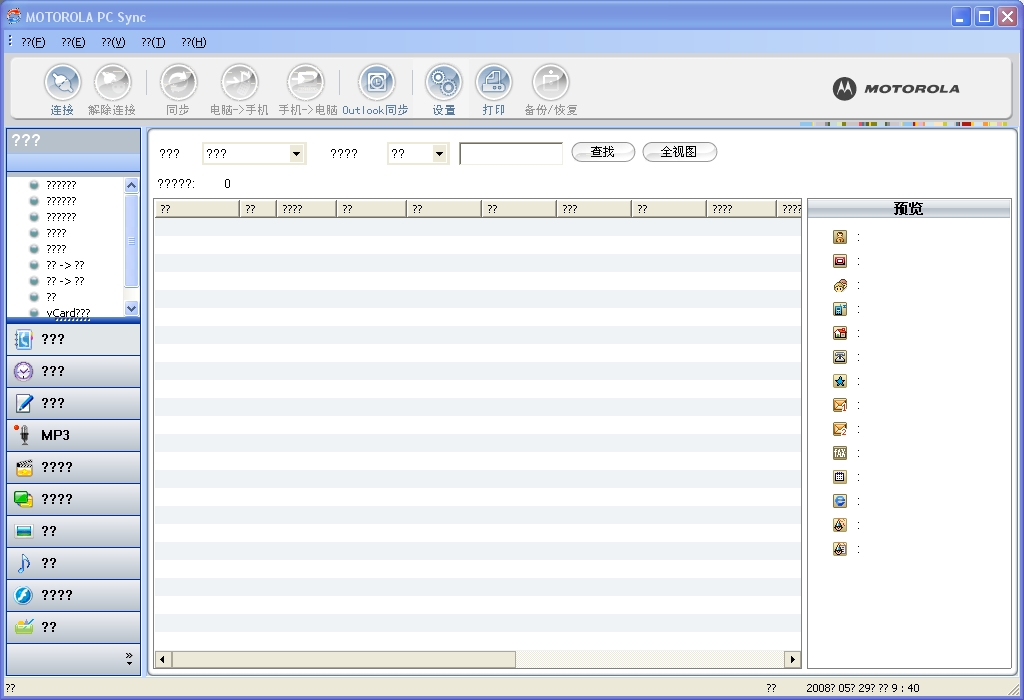
Task: Expand more sidebar buttons with the » chevron
Action: point(129,659)
